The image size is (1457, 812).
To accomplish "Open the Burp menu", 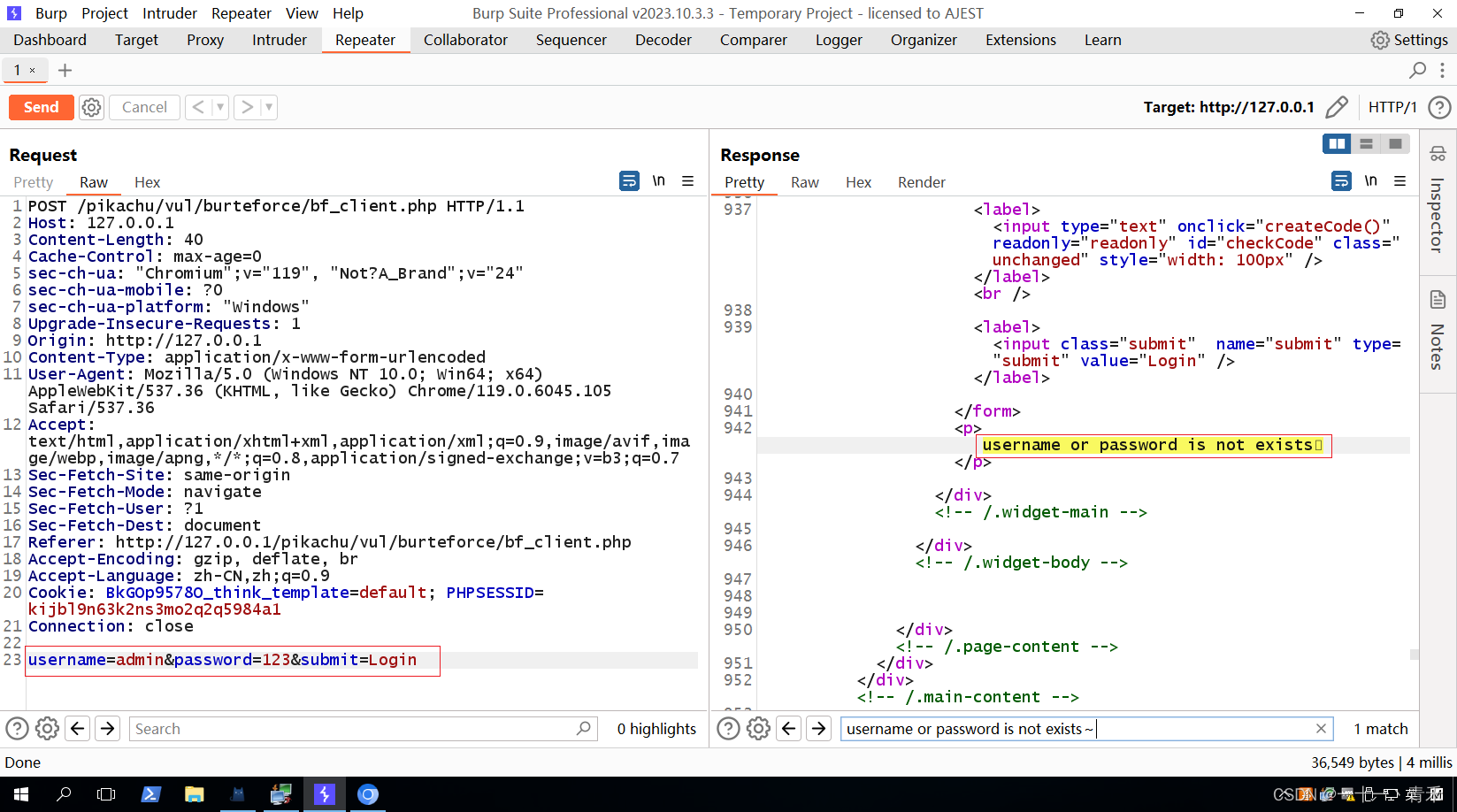I will (51, 13).
